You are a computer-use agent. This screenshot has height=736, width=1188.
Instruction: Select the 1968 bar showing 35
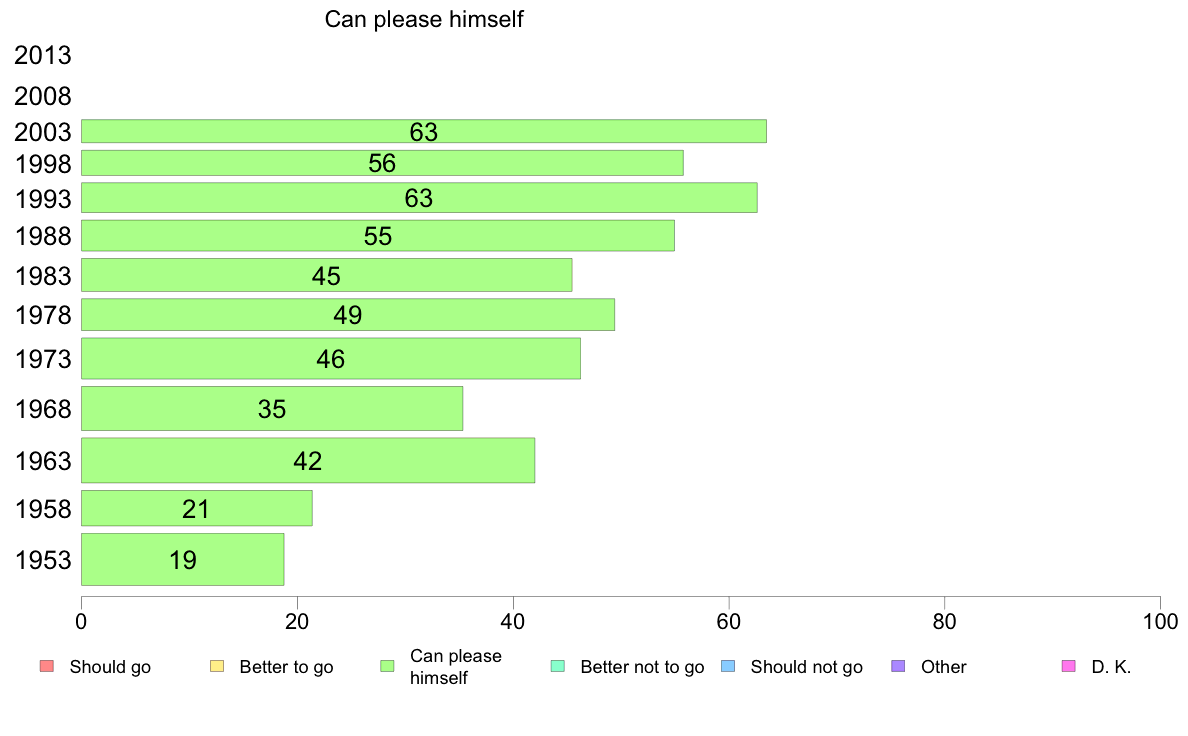[272, 409]
